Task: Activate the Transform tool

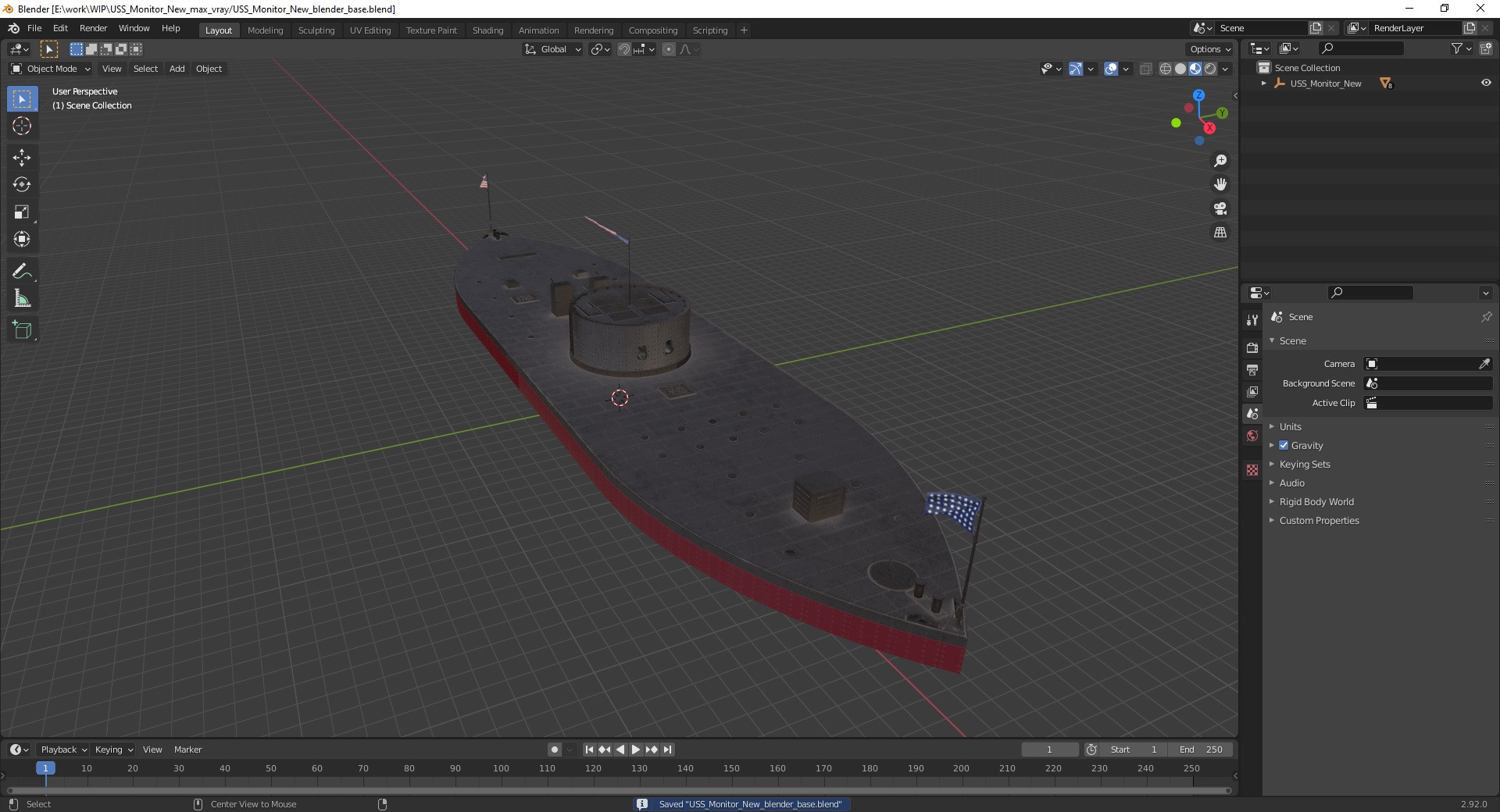Action: click(22, 240)
